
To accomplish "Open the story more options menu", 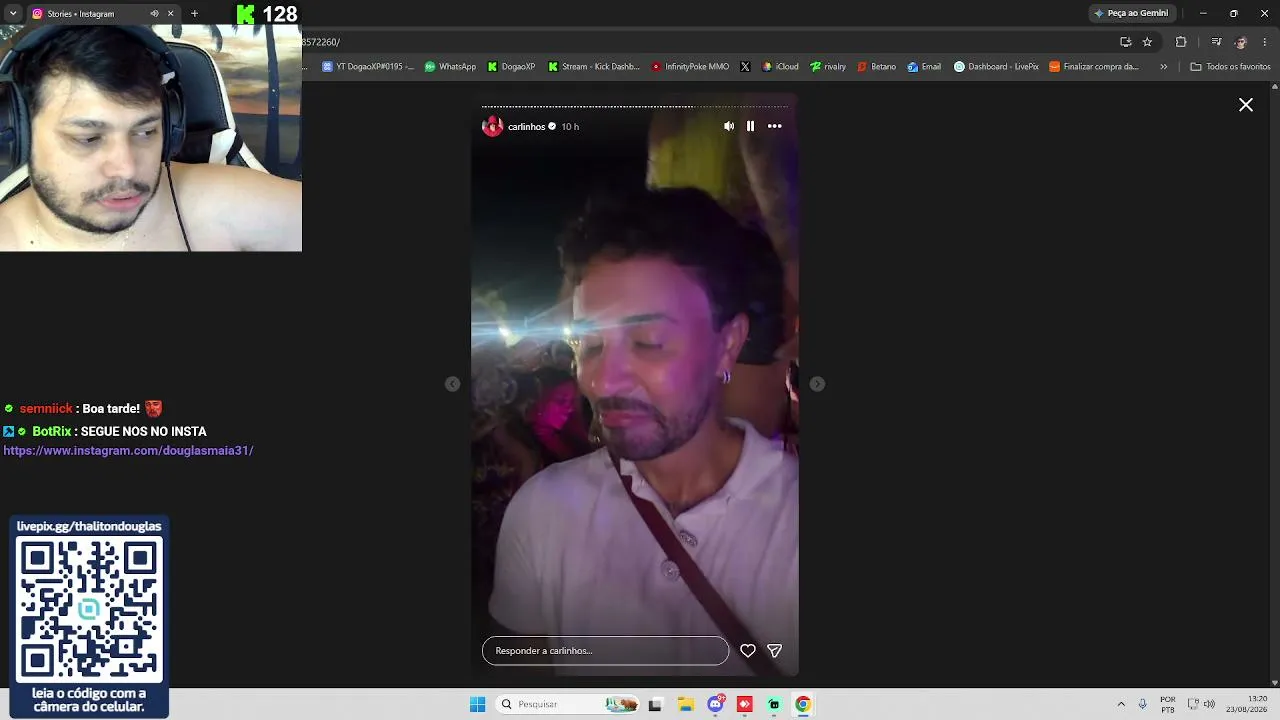I will [774, 126].
